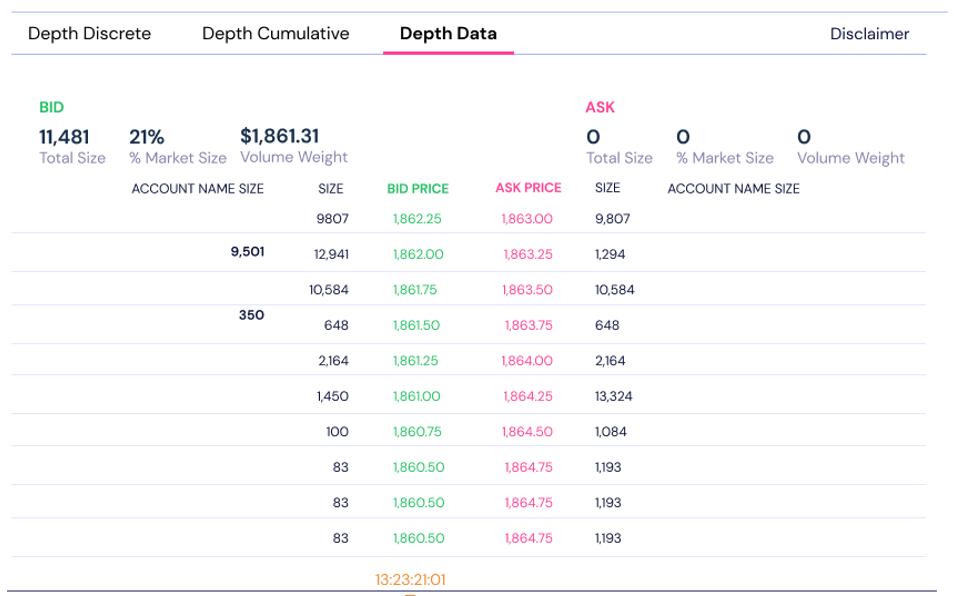Select ask price 1,864.00
The height and width of the screenshot is (596, 954).
(527, 361)
